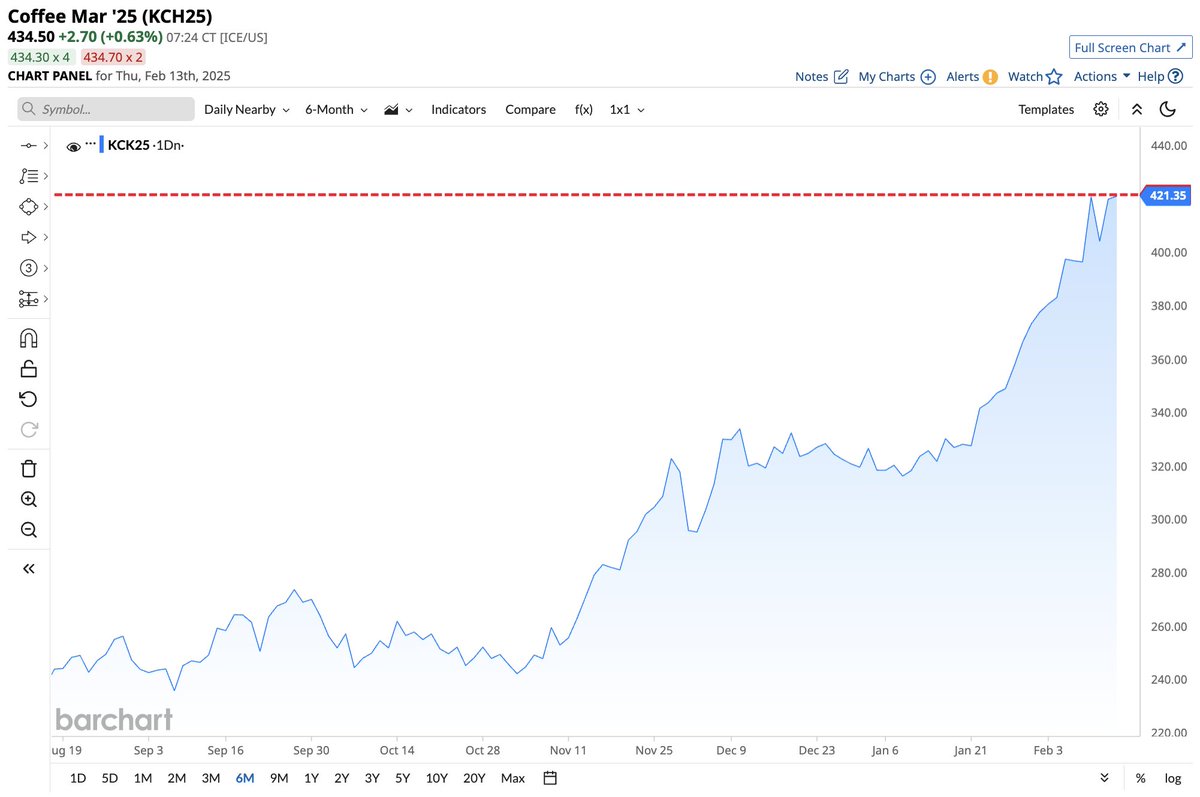Select the shapes annotation tool
1200x797 pixels.
(27, 206)
